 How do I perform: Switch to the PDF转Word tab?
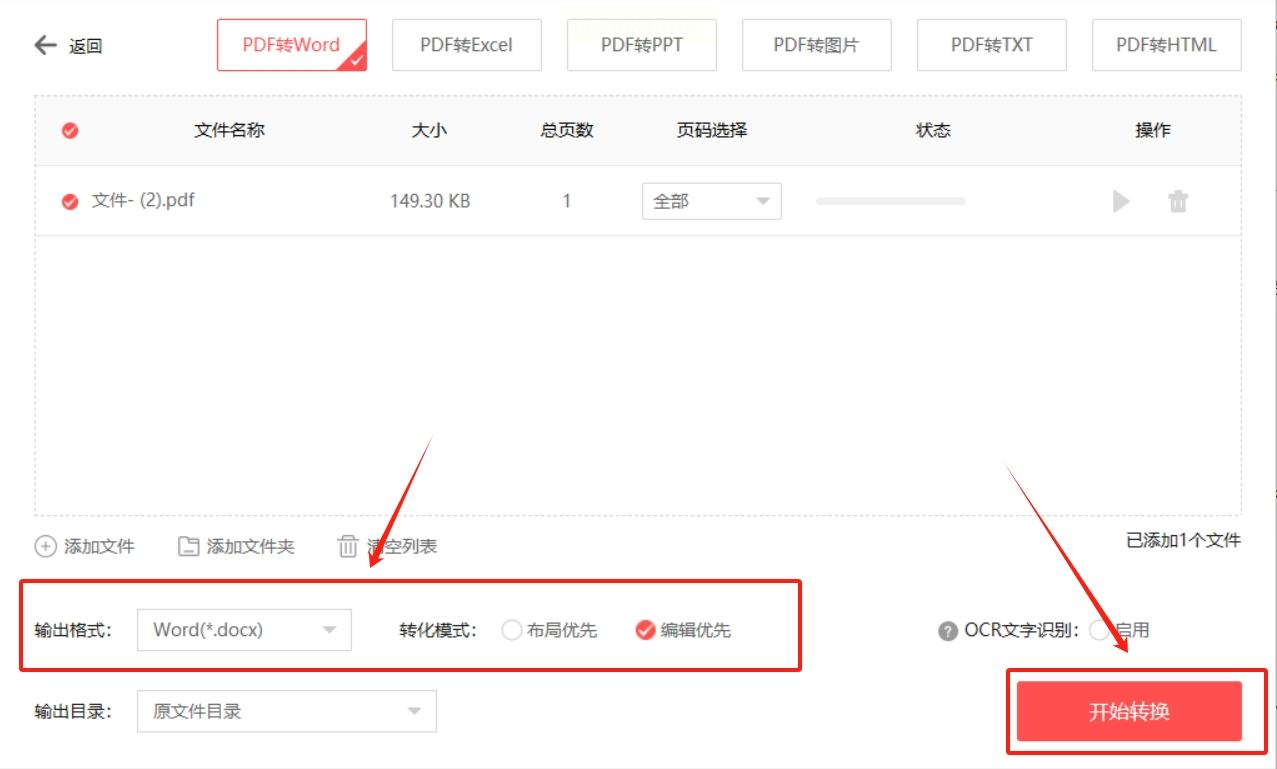291,45
